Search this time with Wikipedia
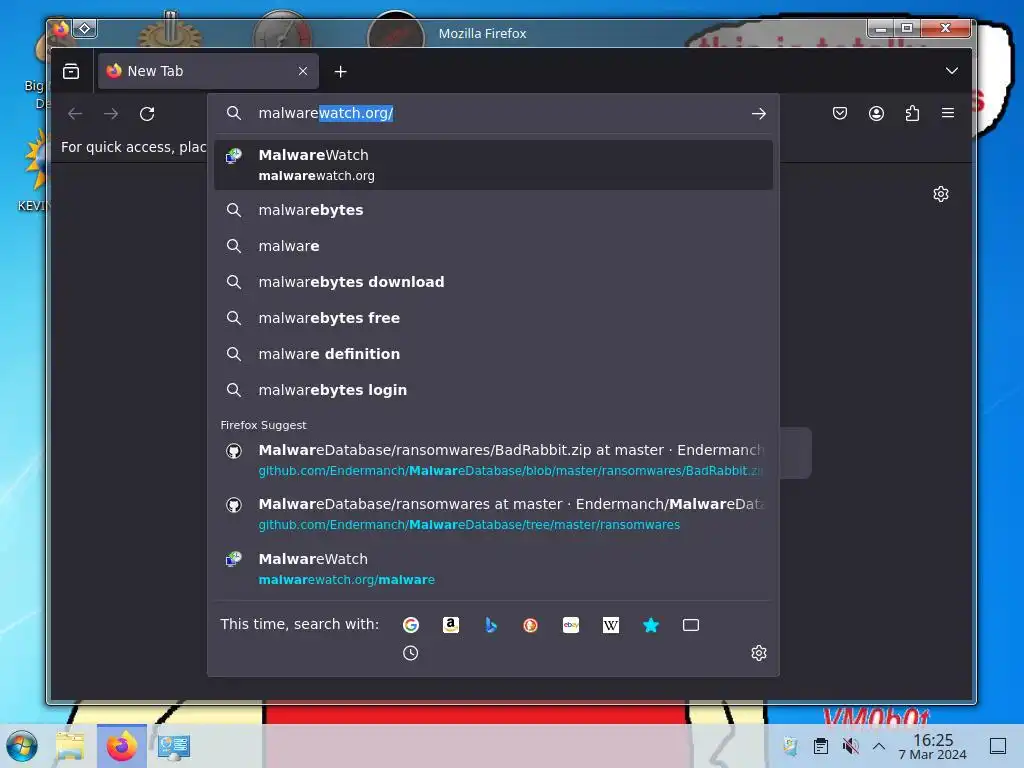The height and width of the screenshot is (768, 1024). pyautogui.click(x=611, y=625)
